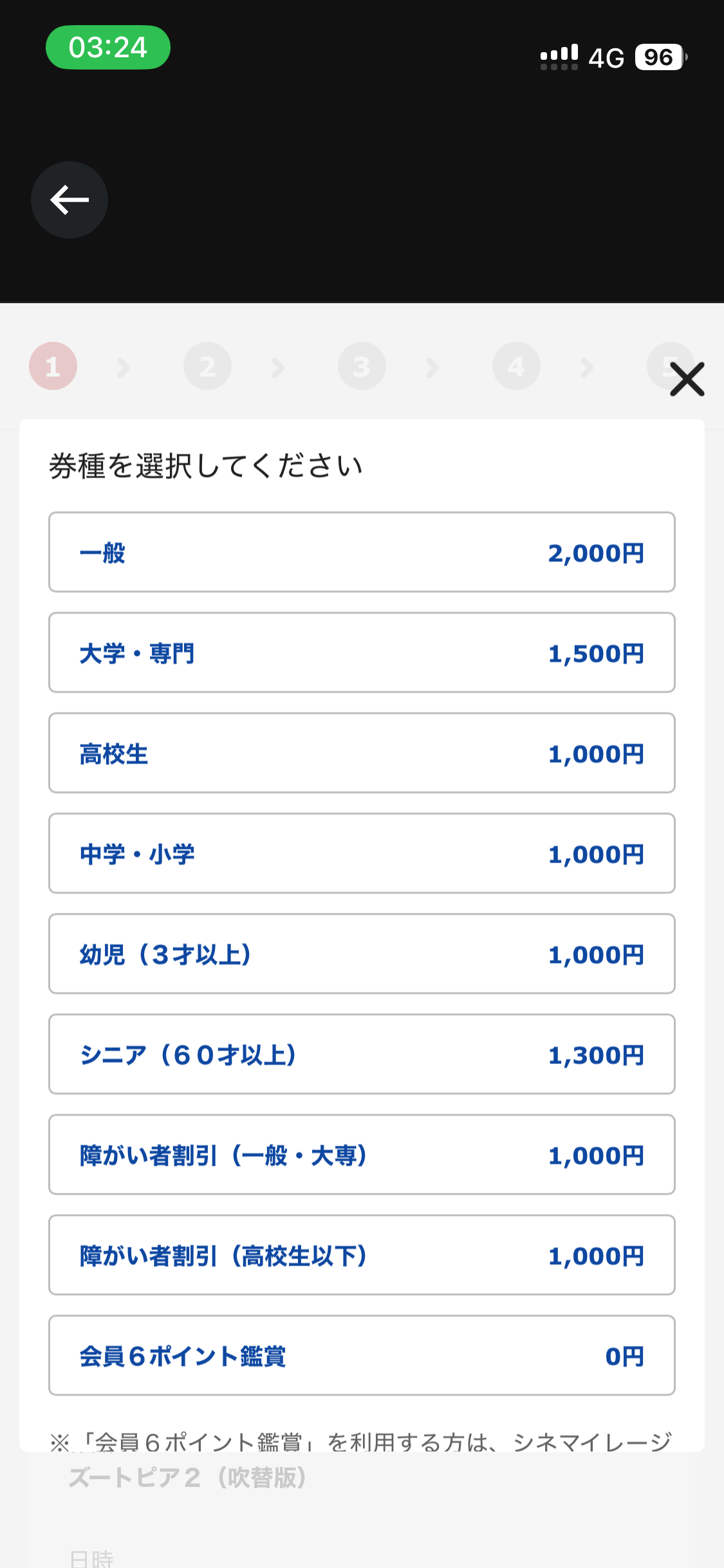
Task: Tap the step 3 circle
Action: tap(362, 366)
